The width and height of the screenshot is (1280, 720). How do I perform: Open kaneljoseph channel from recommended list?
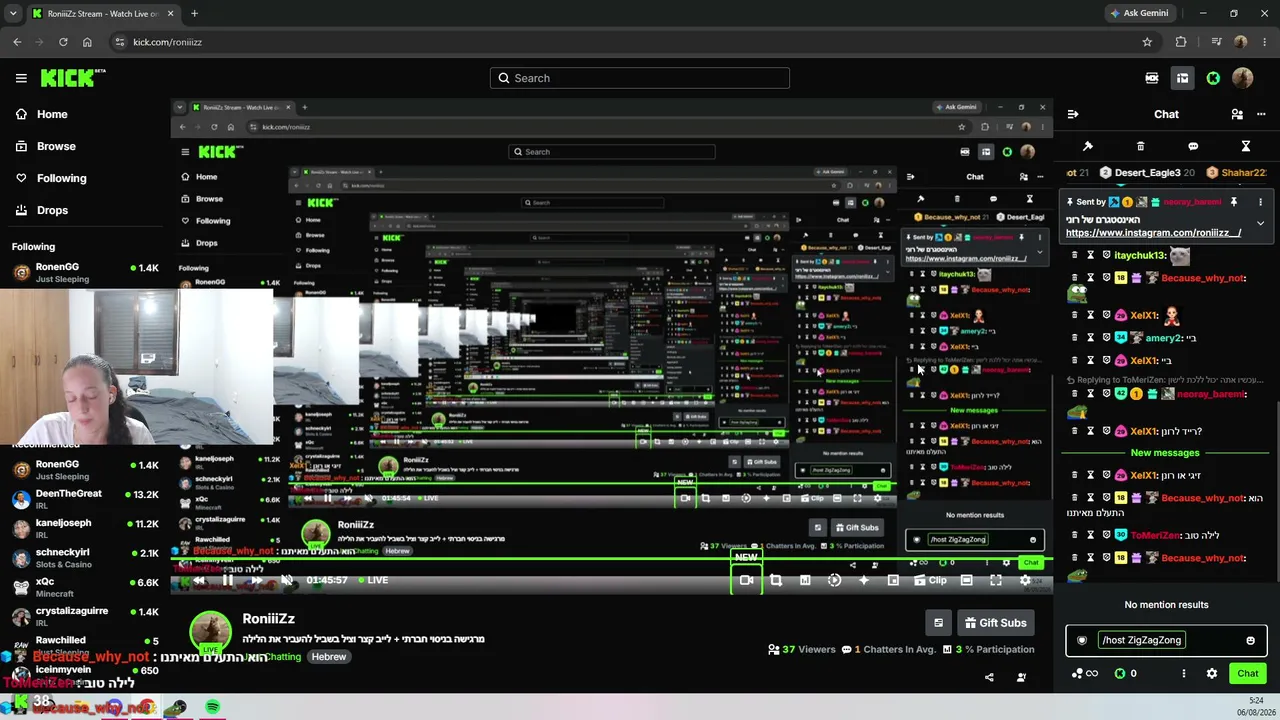pos(85,529)
